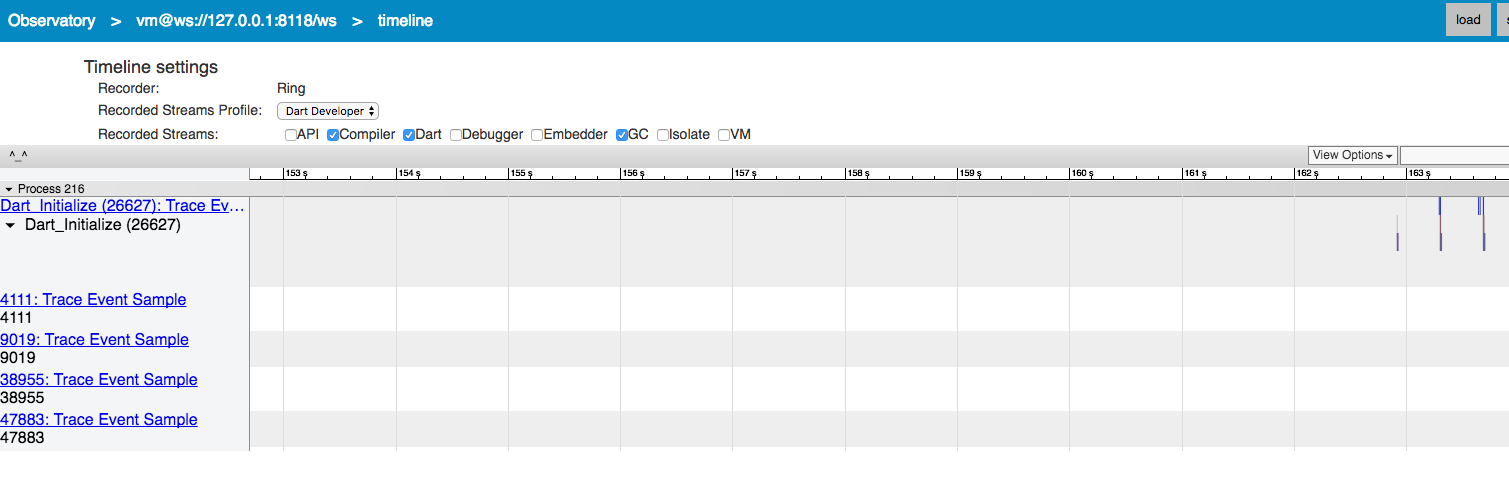Uncheck the GC recorded stream

622,135
